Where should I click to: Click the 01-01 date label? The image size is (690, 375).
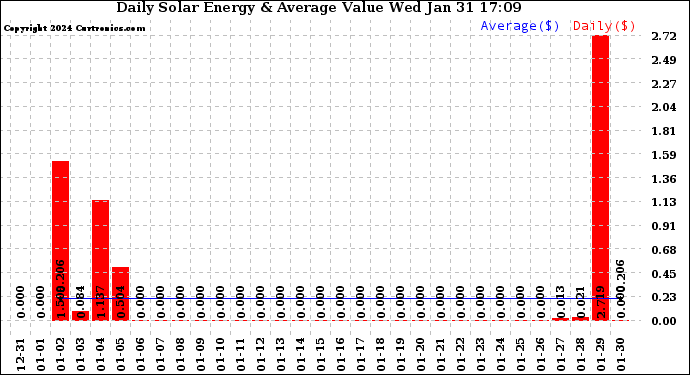[40, 354]
